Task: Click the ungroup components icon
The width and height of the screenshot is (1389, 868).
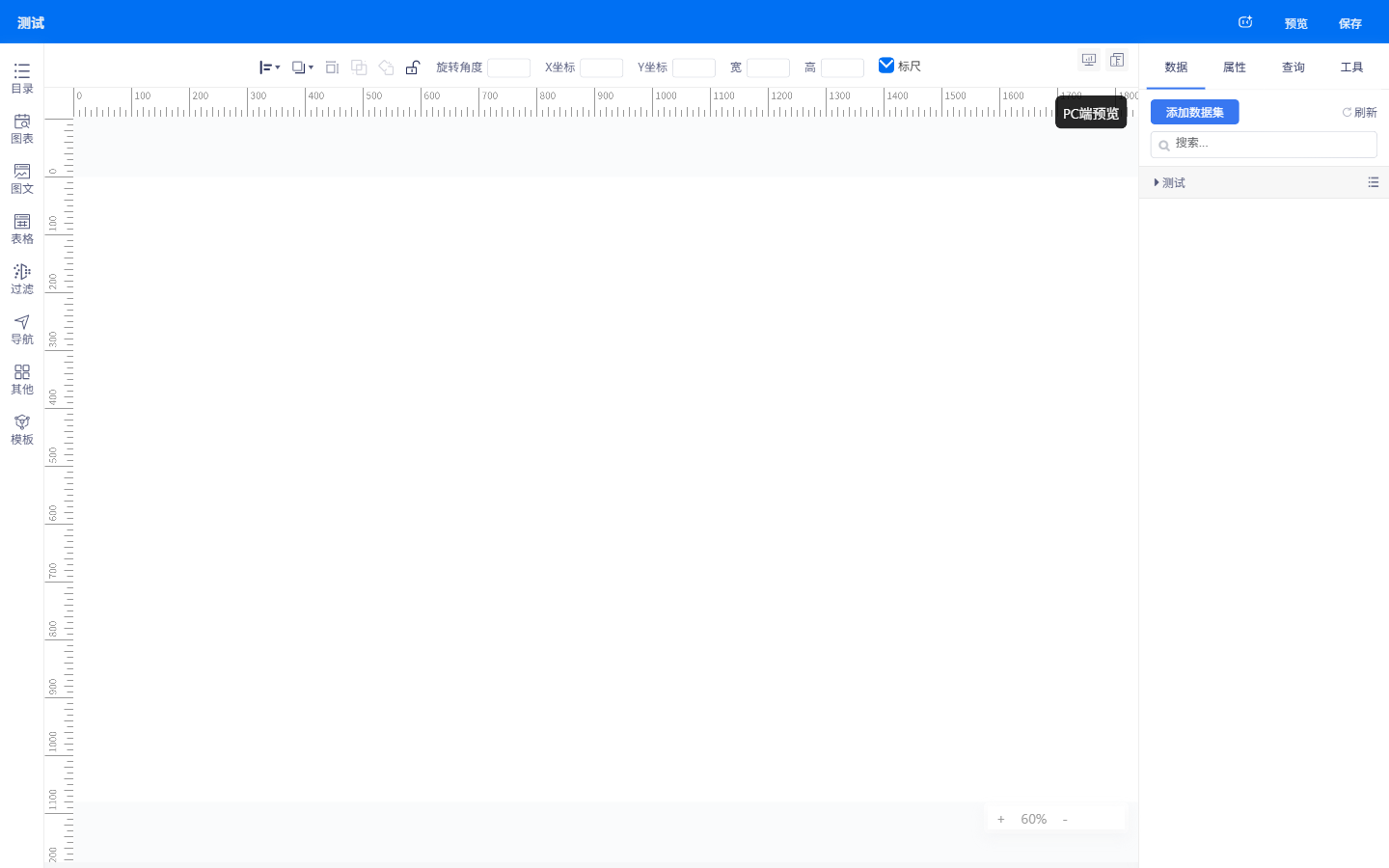Action: tap(386, 68)
